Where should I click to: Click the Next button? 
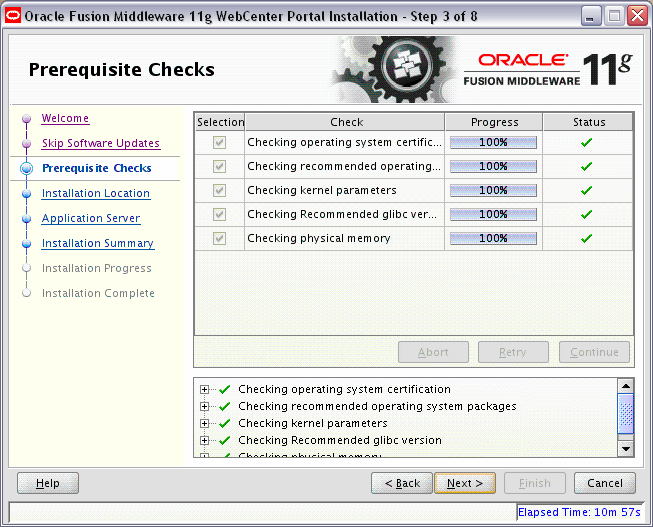point(465,483)
